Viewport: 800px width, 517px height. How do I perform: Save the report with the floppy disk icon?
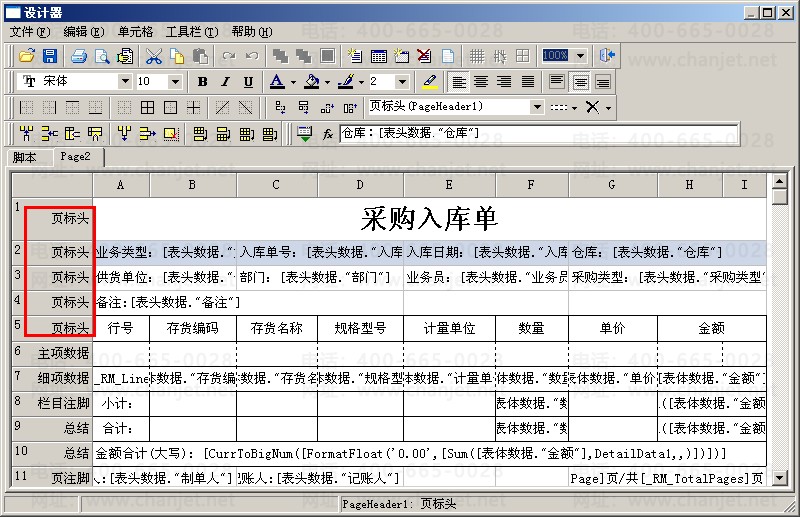(49, 56)
